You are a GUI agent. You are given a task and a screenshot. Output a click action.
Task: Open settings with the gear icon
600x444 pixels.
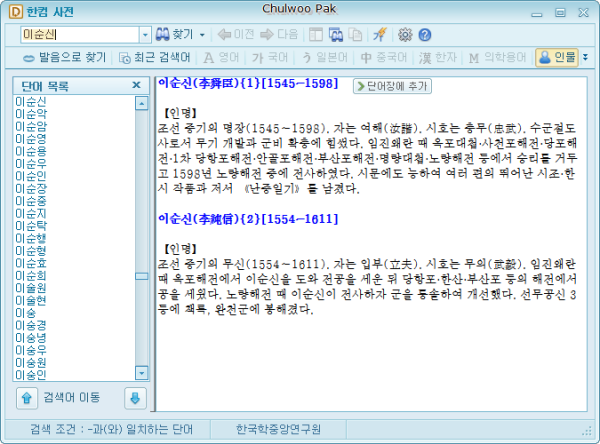(405, 35)
